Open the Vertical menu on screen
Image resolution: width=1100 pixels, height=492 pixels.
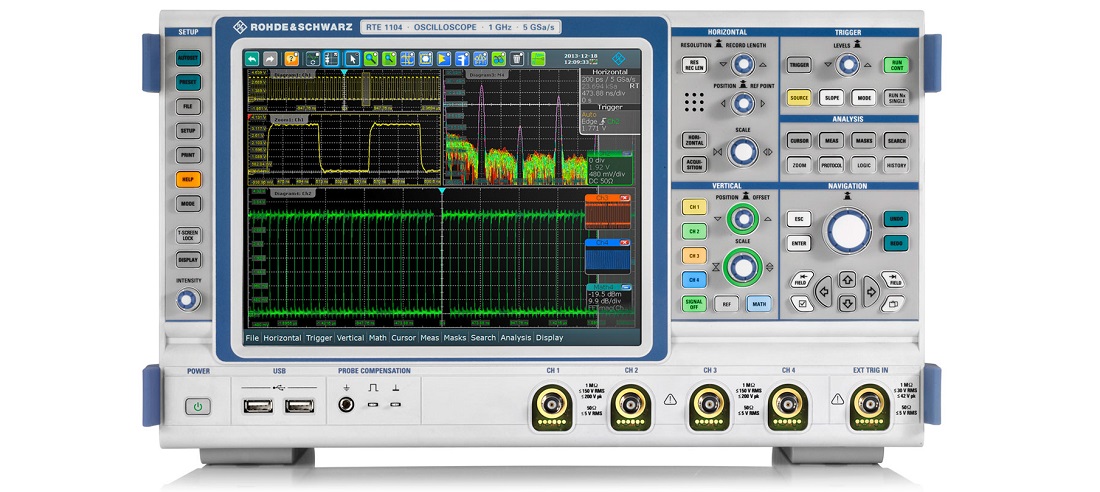click(350, 338)
